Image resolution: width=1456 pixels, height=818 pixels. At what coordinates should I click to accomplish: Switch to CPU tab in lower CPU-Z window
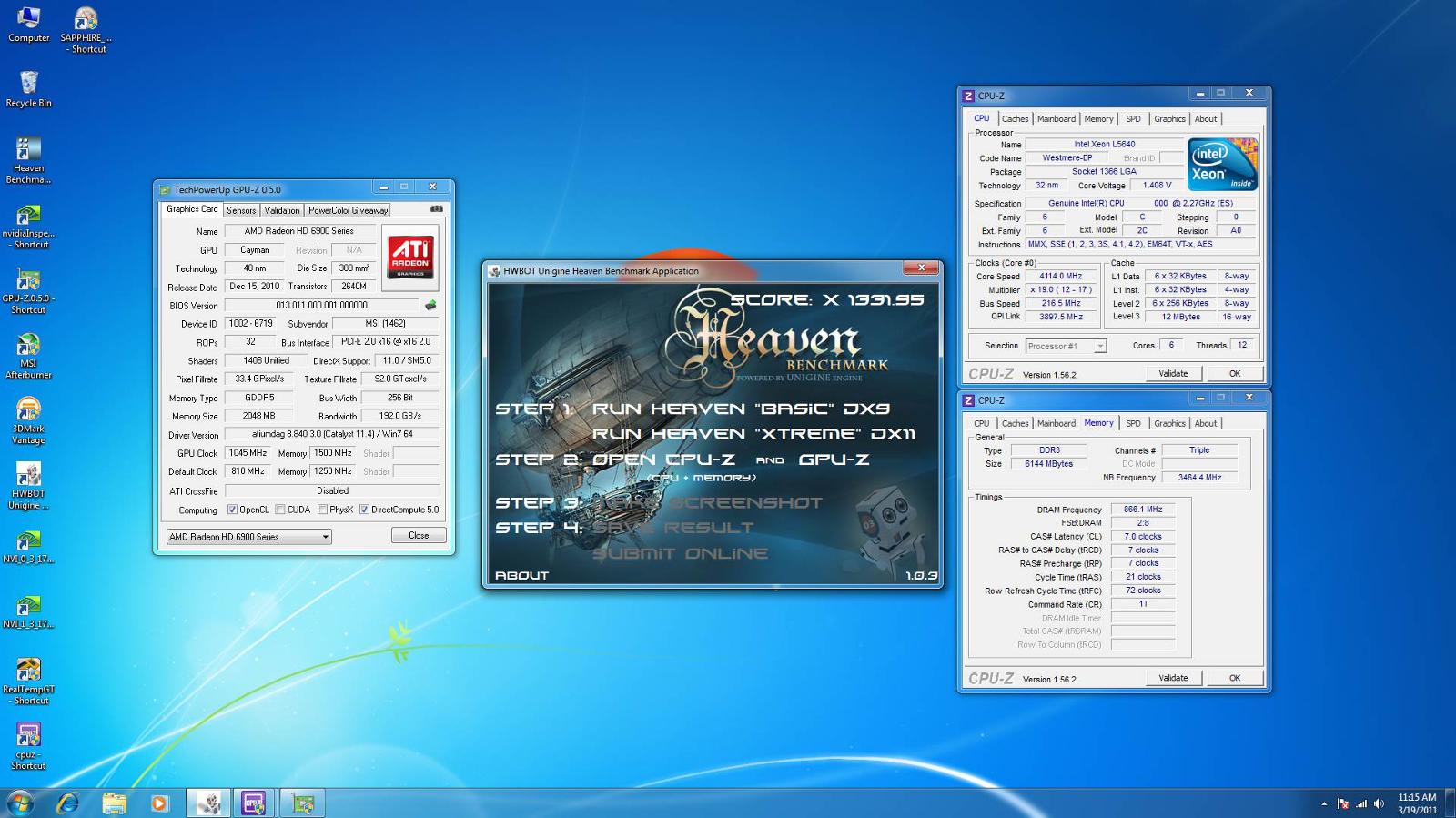click(981, 424)
